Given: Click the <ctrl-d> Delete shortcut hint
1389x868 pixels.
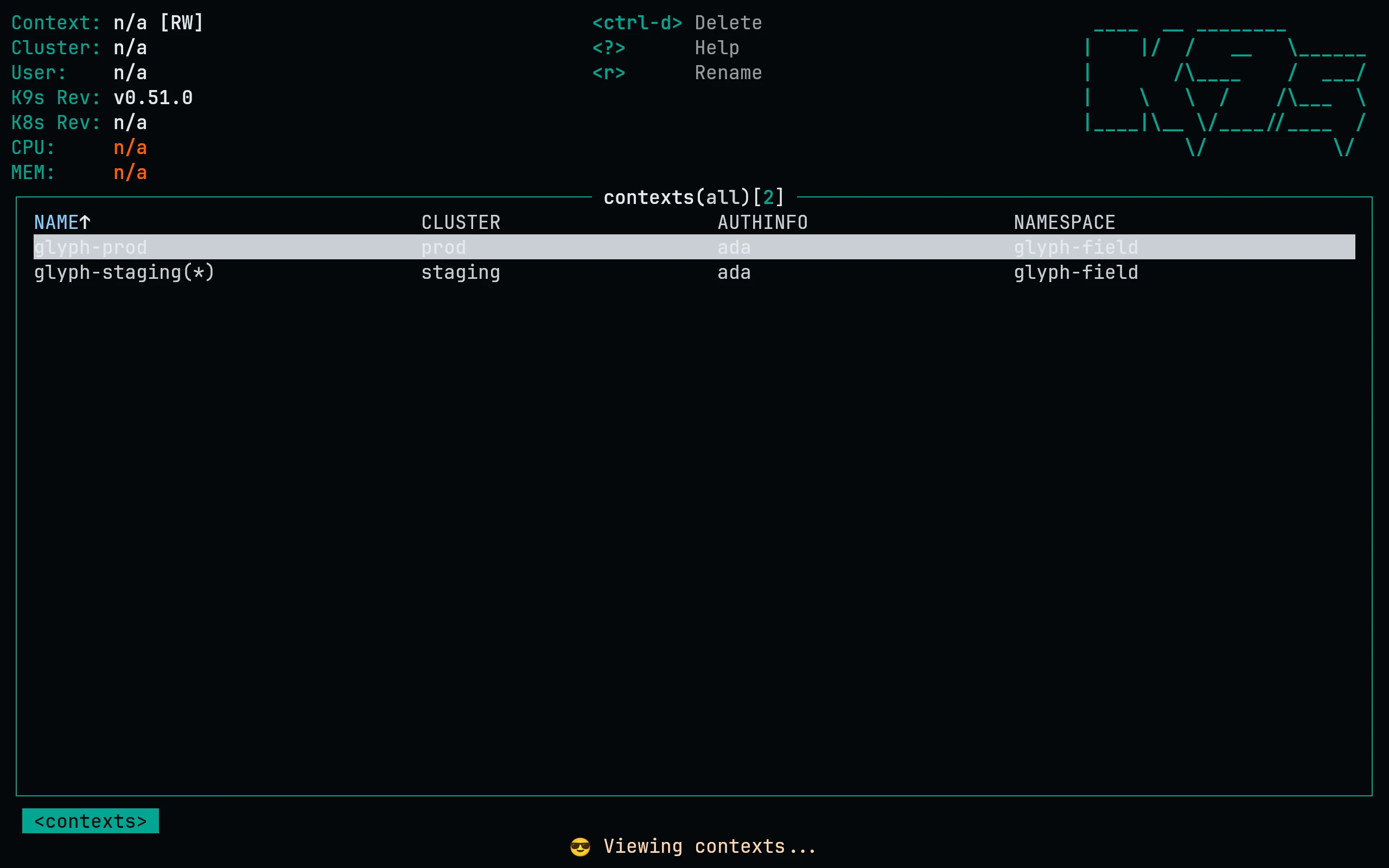Looking at the screenshot, I should pyautogui.click(x=677, y=23).
